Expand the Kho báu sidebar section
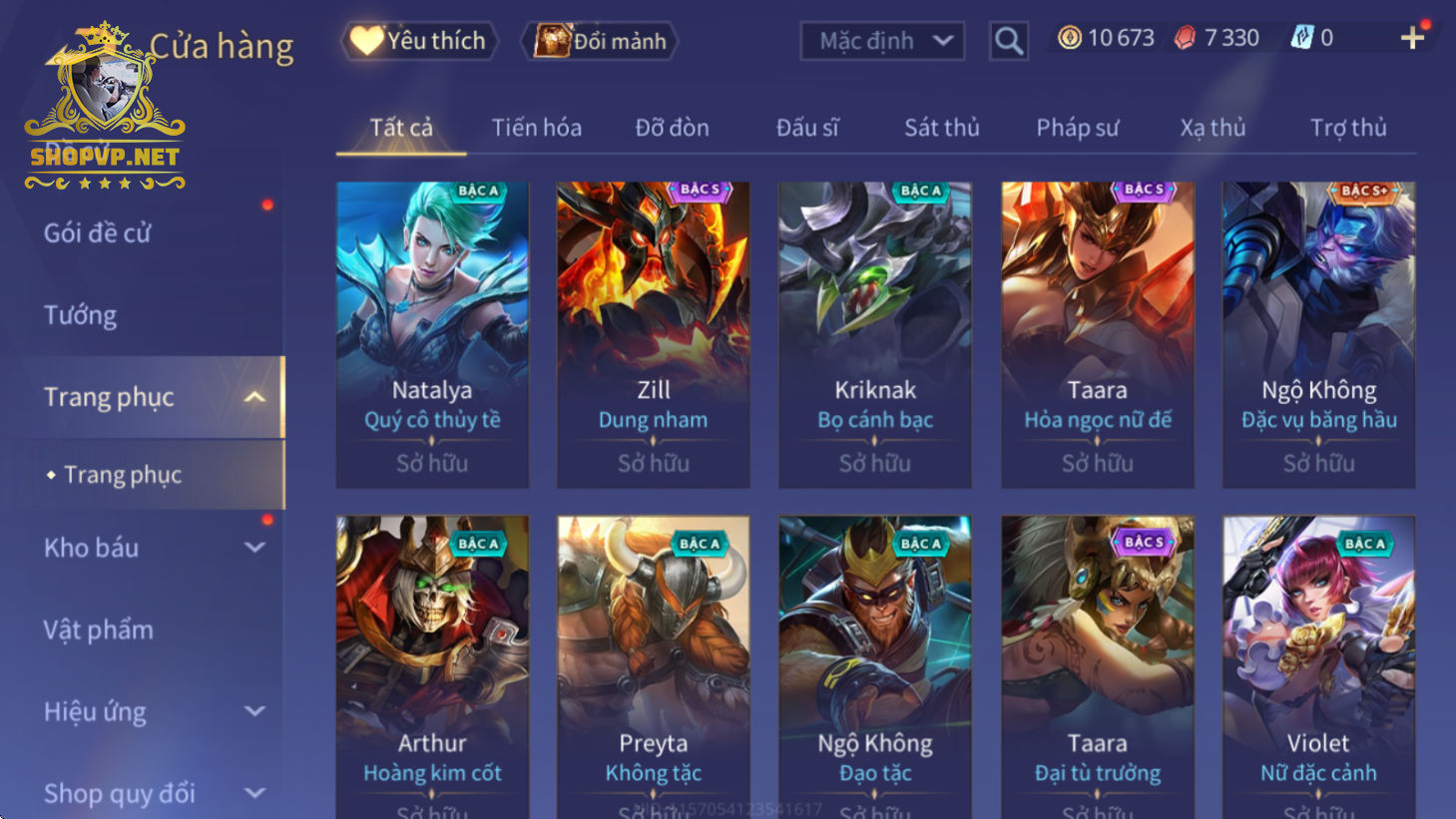 click(x=255, y=548)
